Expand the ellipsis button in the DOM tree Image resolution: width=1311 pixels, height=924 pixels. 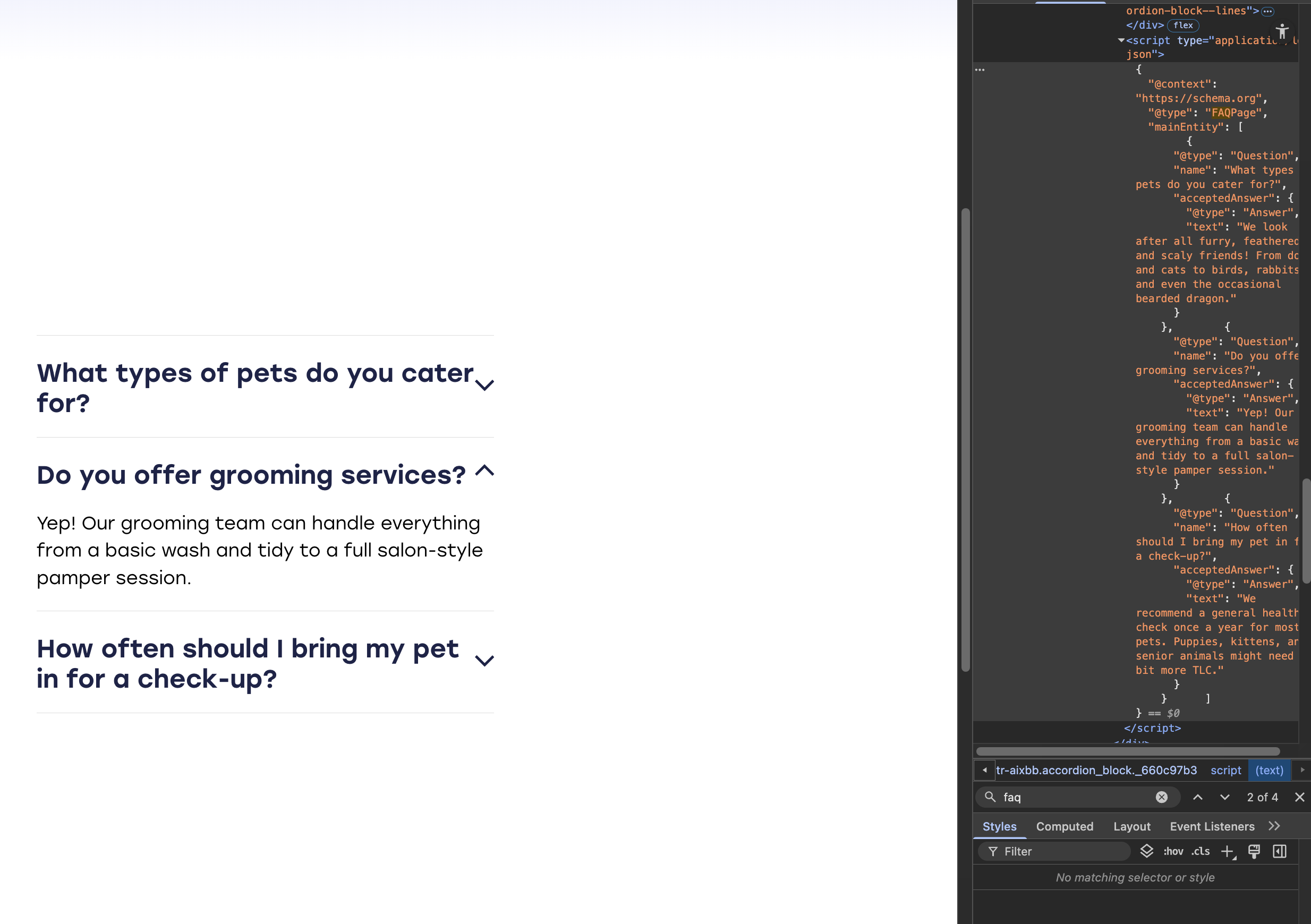(x=1267, y=11)
